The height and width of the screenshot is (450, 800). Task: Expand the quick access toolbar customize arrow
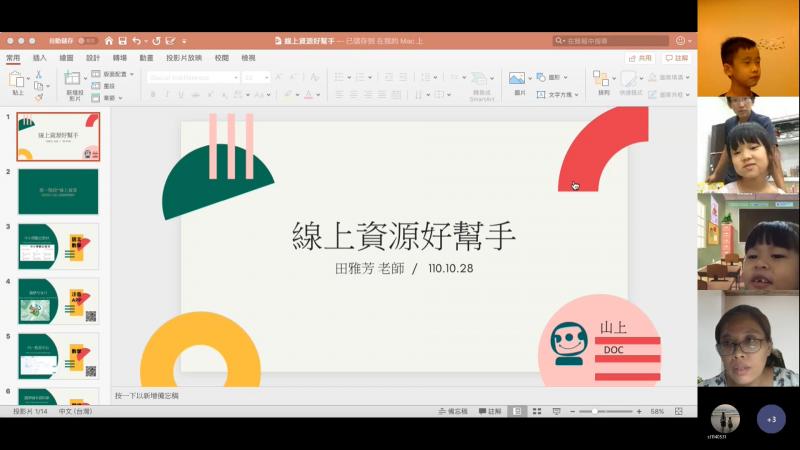[184, 41]
